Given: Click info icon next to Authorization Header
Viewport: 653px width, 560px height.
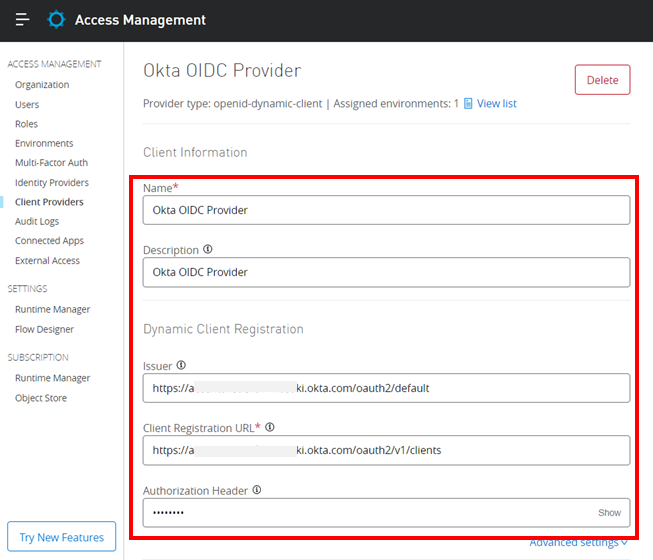Looking at the screenshot, I should pyautogui.click(x=257, y=490).
